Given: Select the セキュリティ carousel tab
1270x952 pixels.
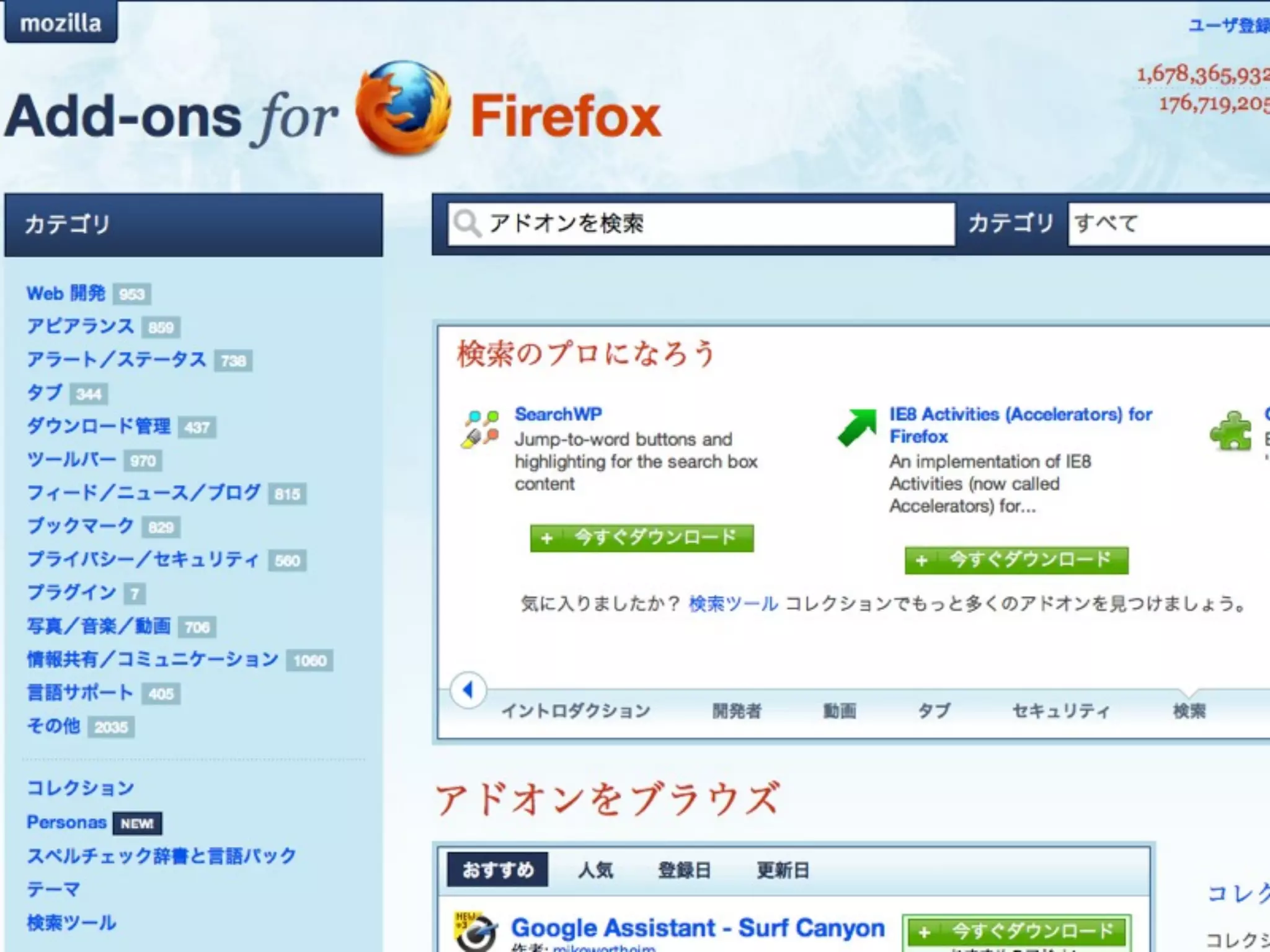Looking at the screenshot, I should 1060,711.
